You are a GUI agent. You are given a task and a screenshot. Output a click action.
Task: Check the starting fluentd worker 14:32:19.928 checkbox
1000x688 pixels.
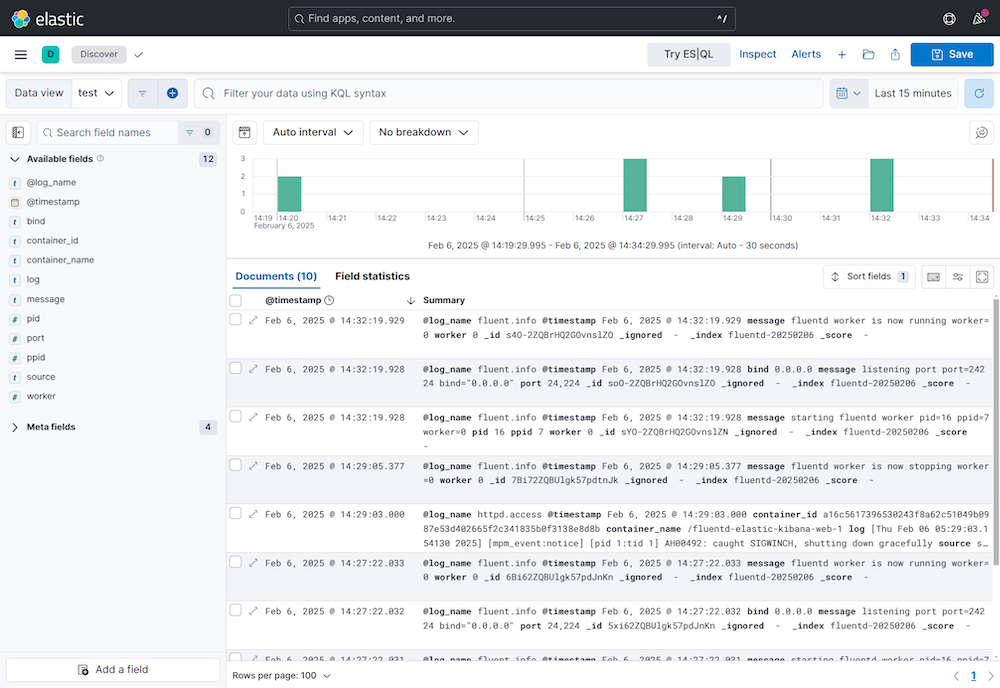click(235, 416)
